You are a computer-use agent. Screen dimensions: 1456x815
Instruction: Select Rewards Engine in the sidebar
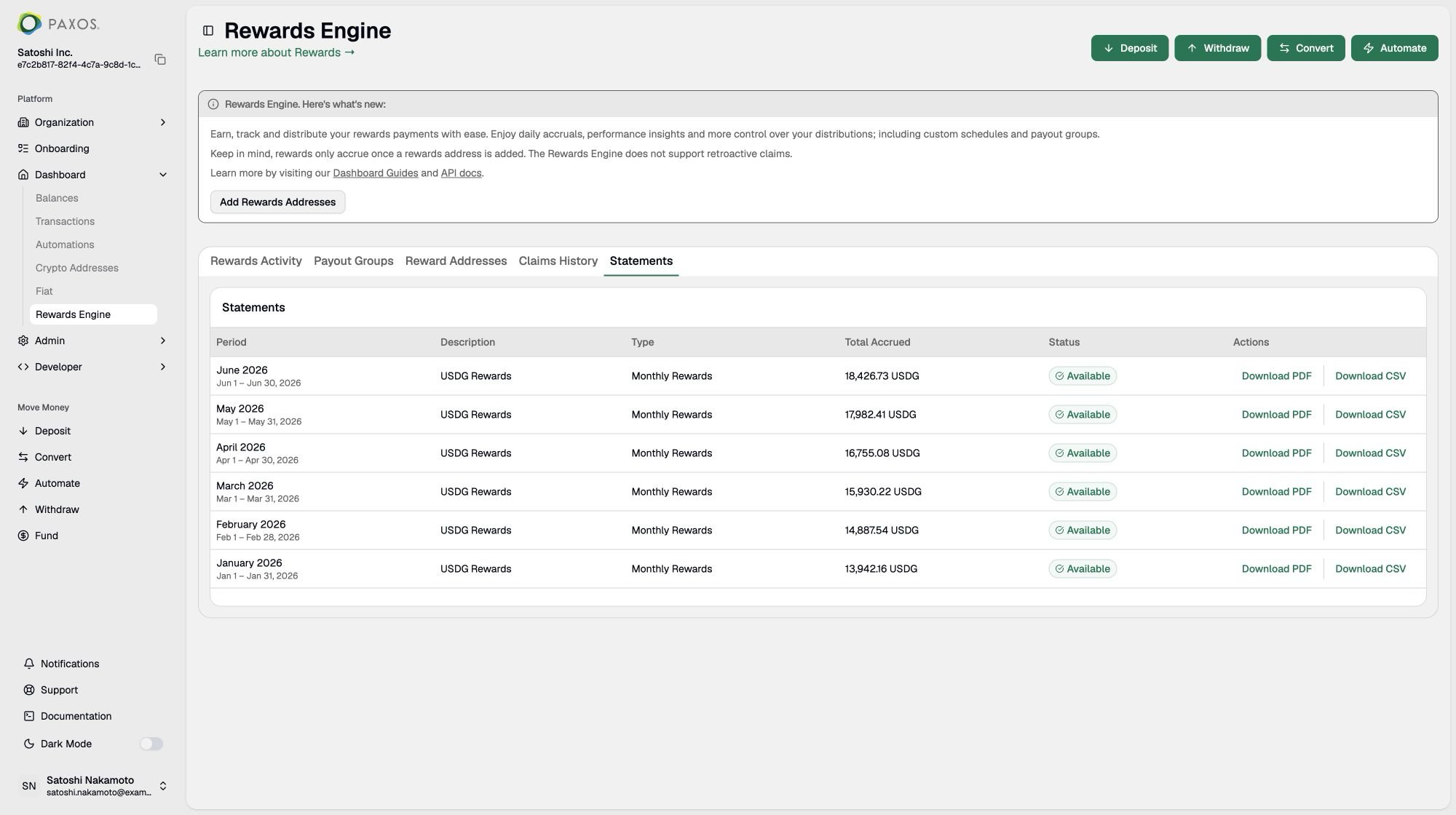(x=93, y=314)
